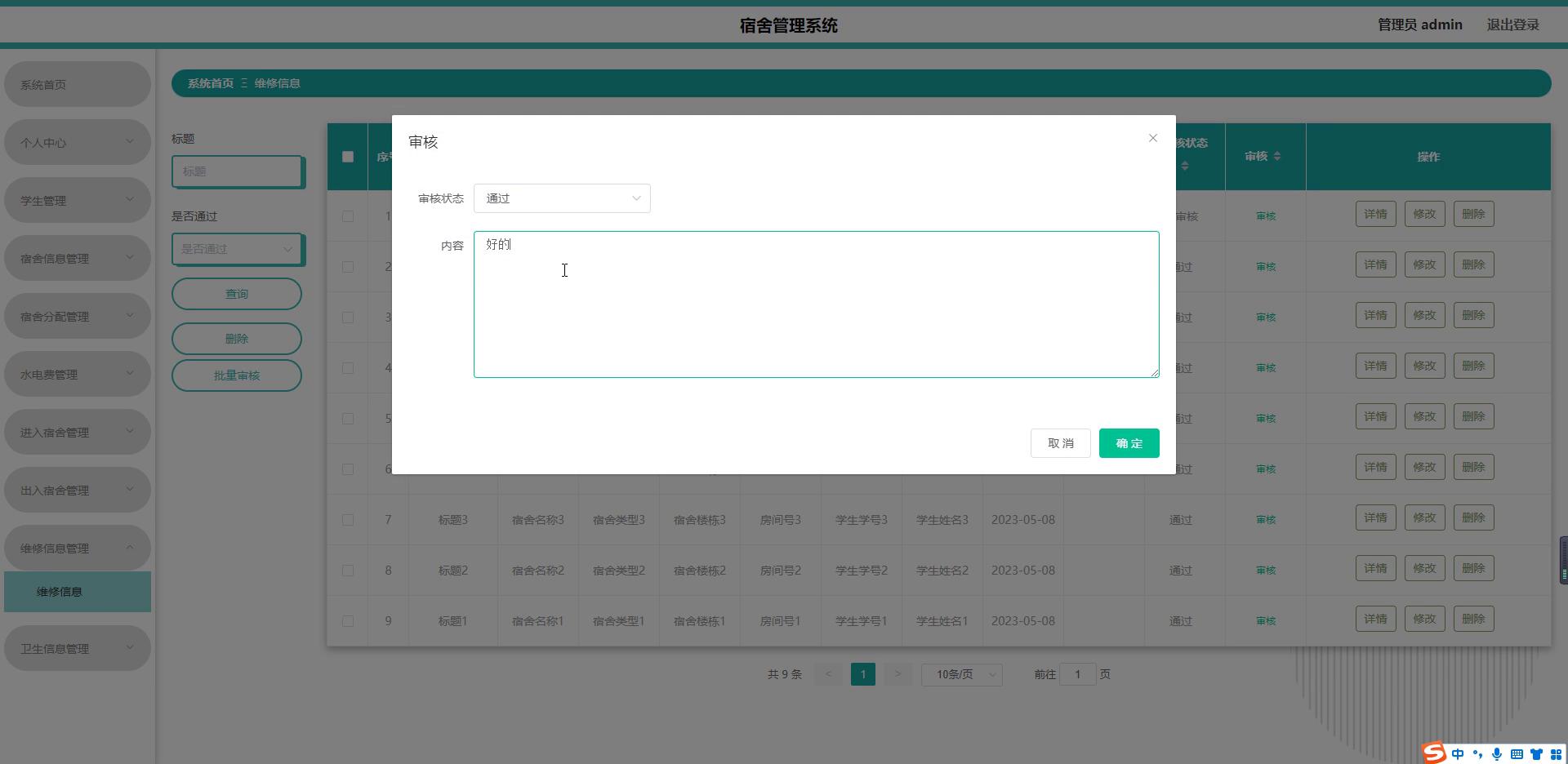Click 删除 for row 7 (标题3)
The width and height of the screenshot is (1568, 764).
(1474, 517)
